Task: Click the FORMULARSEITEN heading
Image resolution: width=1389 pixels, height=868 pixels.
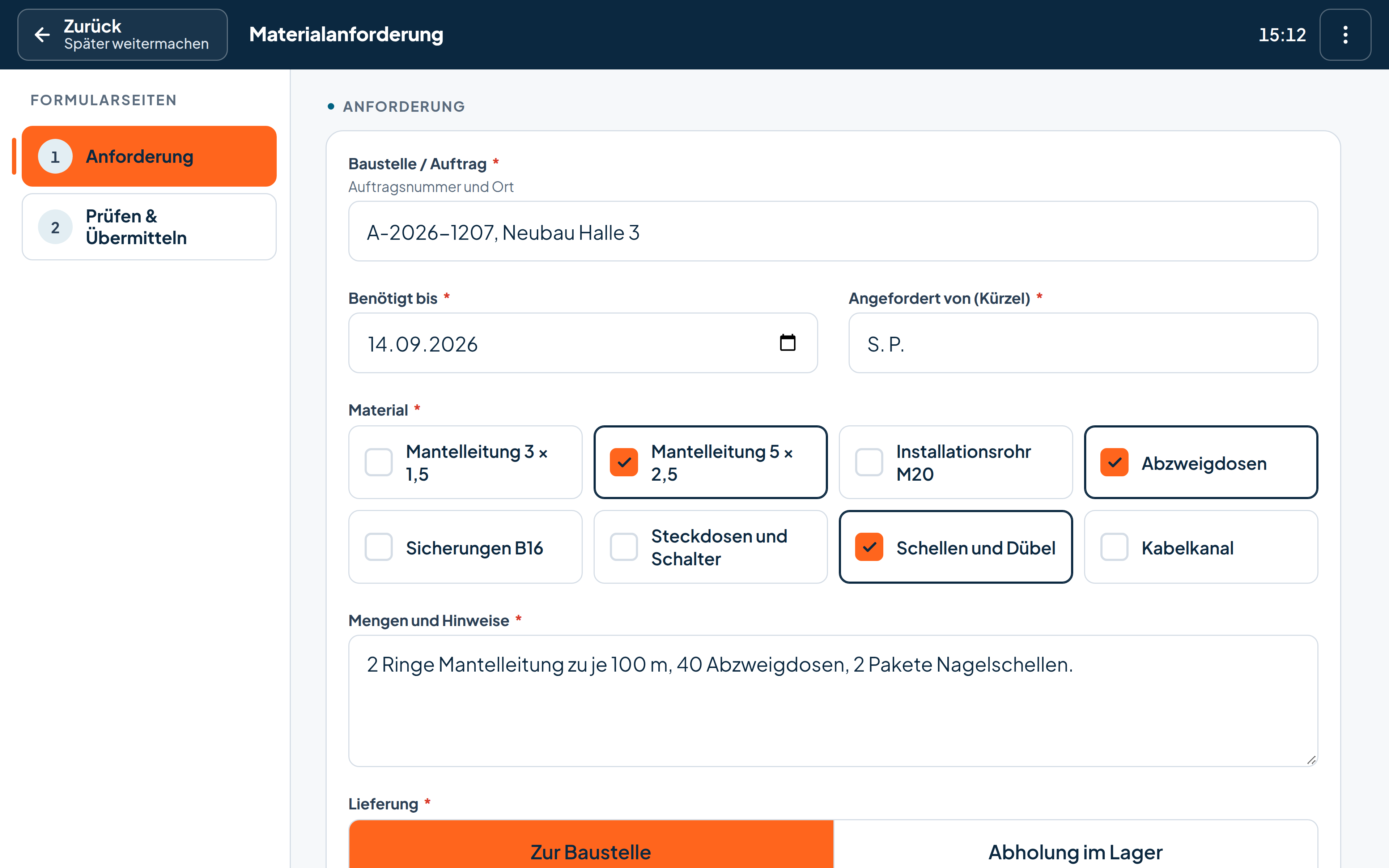Action: 104,100
